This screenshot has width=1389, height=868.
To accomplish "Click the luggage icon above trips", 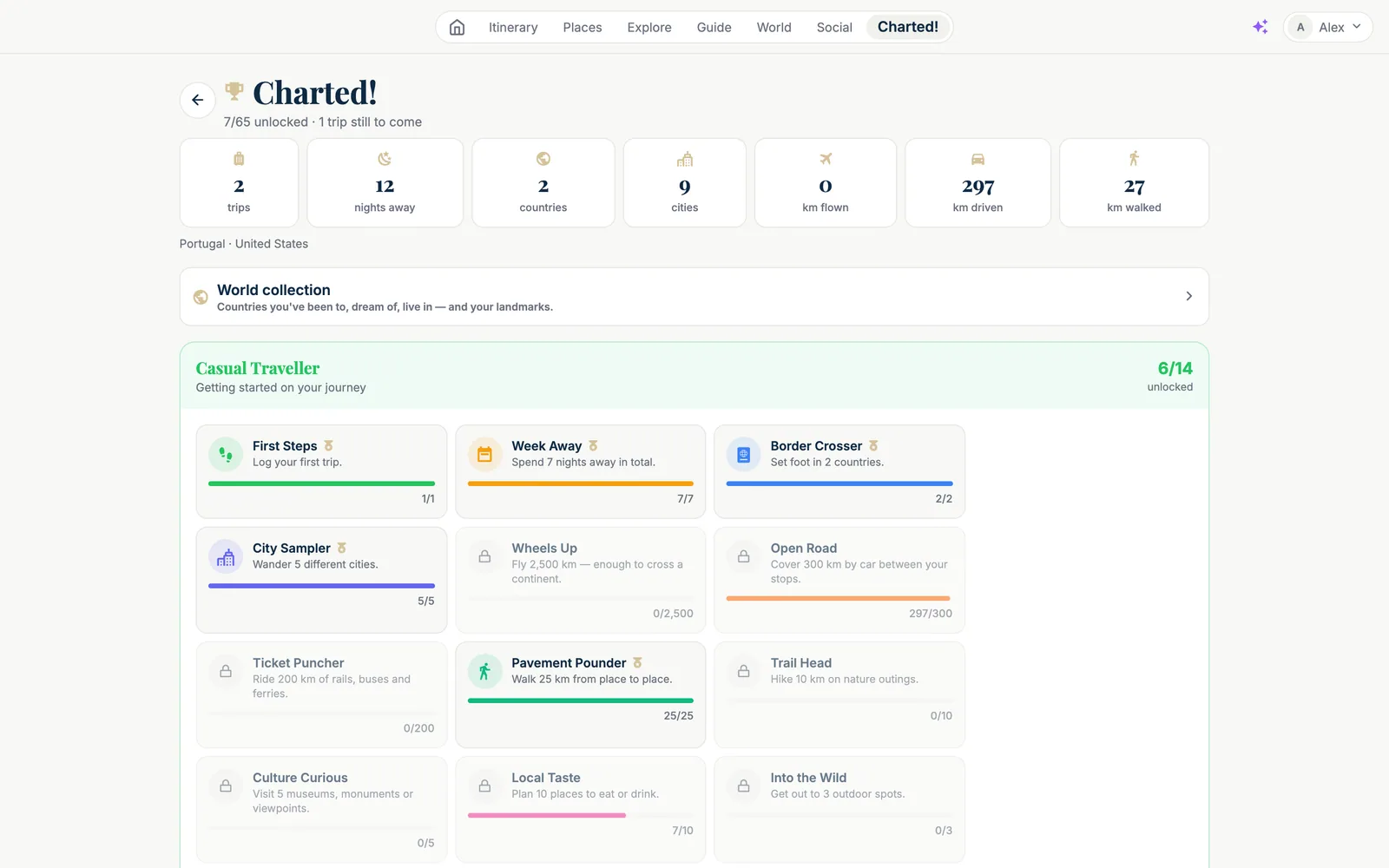I will pos(239,159).
